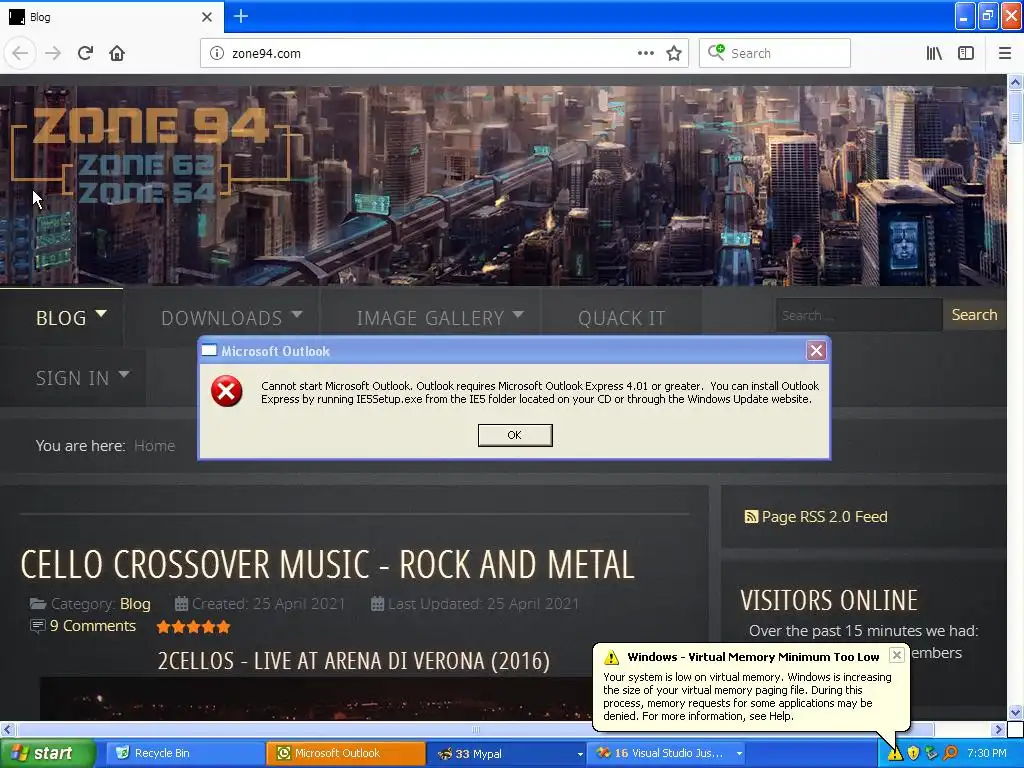Go forward one page
1024x768 pixels.
53,53
